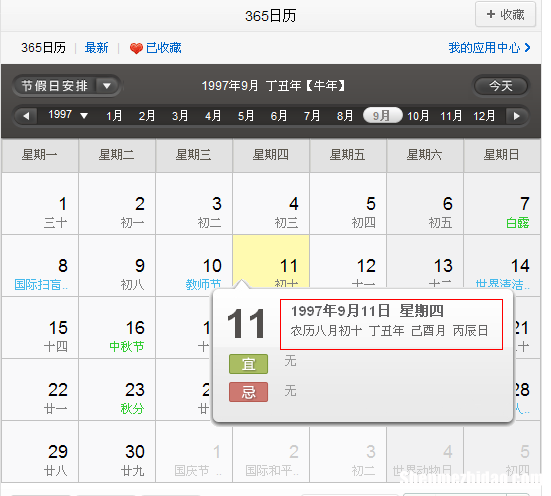Select September 3 初二 cell

pos(194,204)
